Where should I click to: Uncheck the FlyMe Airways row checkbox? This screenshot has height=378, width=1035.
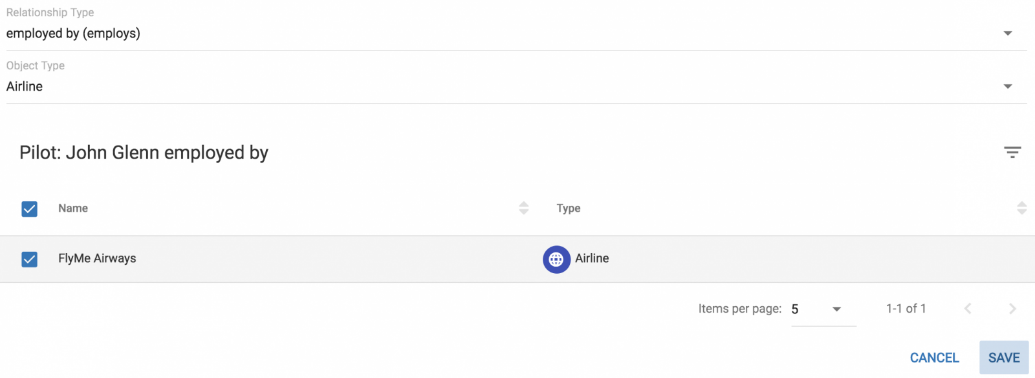coord(29,259)
